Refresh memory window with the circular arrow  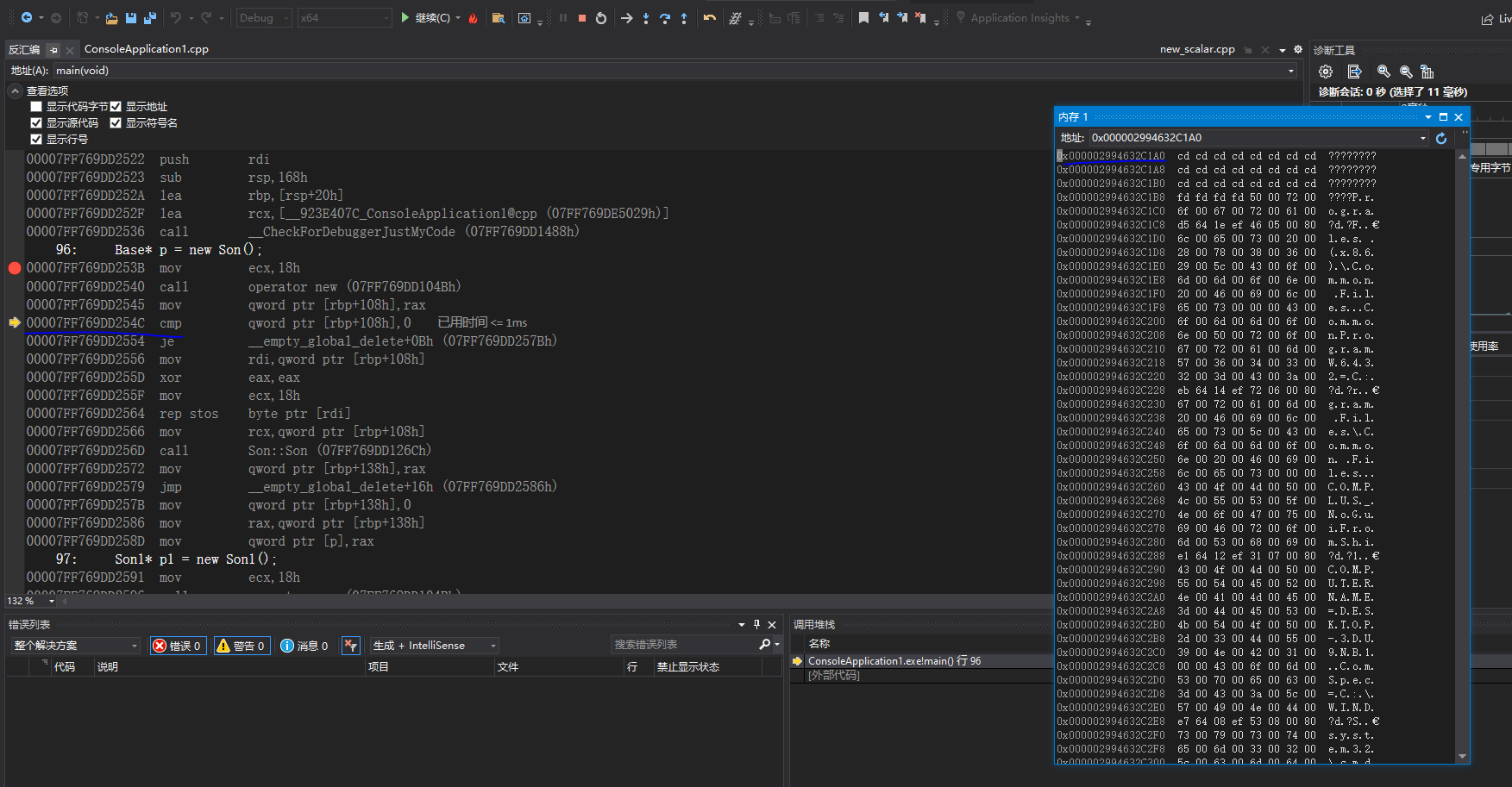coord(1441,138)
